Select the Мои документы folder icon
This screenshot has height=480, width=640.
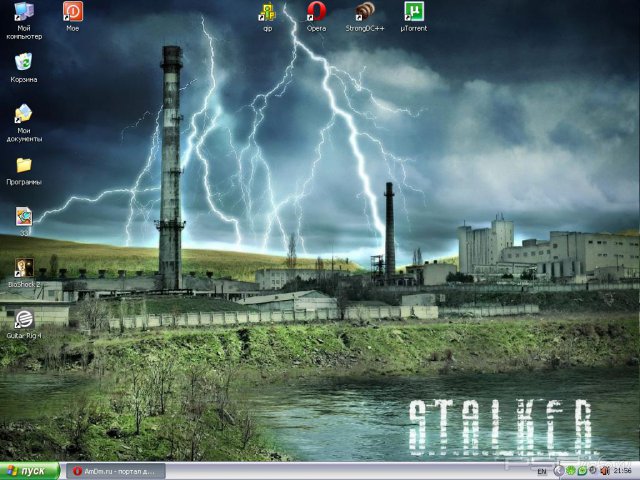click(24, 115)
